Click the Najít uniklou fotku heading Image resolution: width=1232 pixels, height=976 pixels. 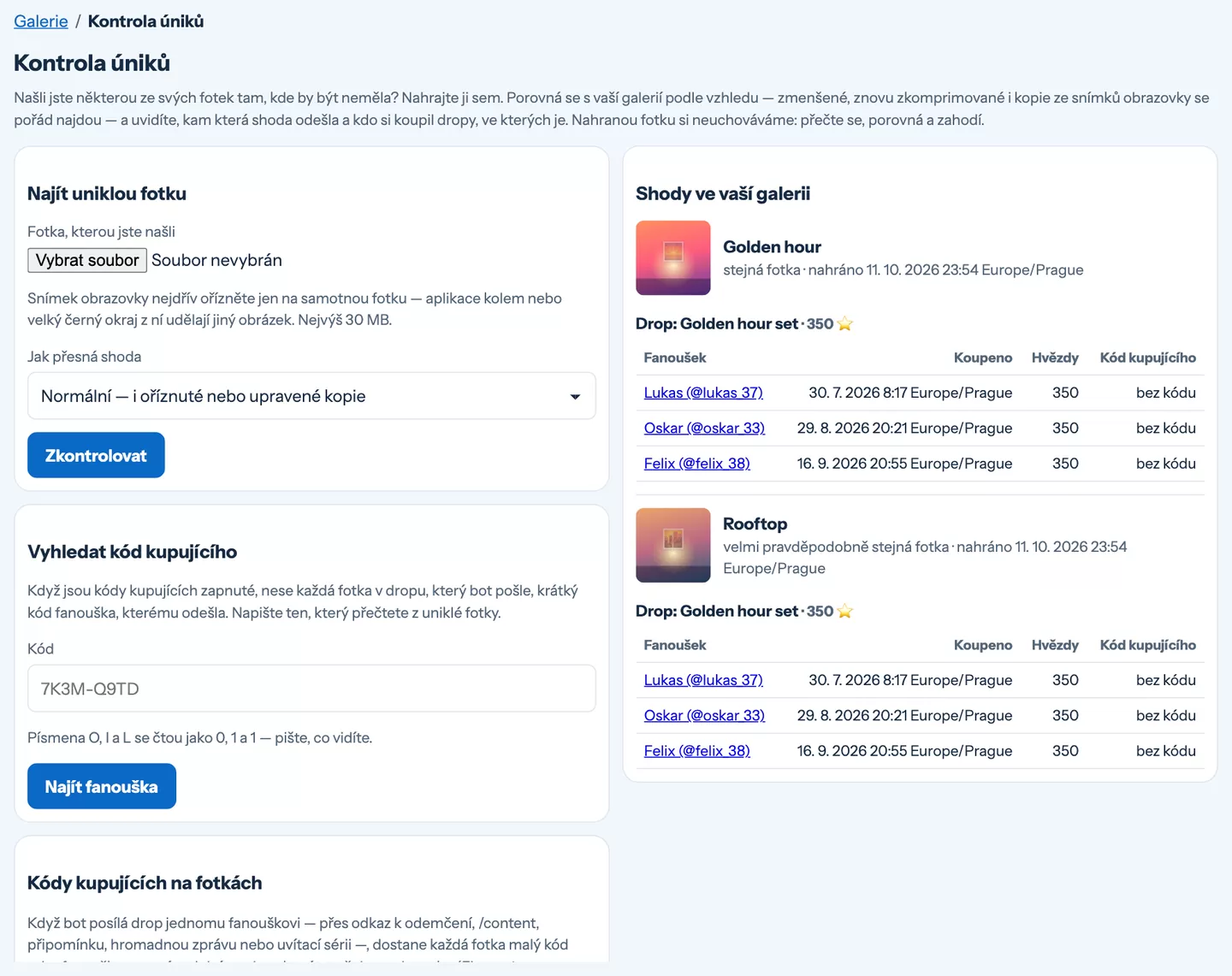(x=107, y=193)
